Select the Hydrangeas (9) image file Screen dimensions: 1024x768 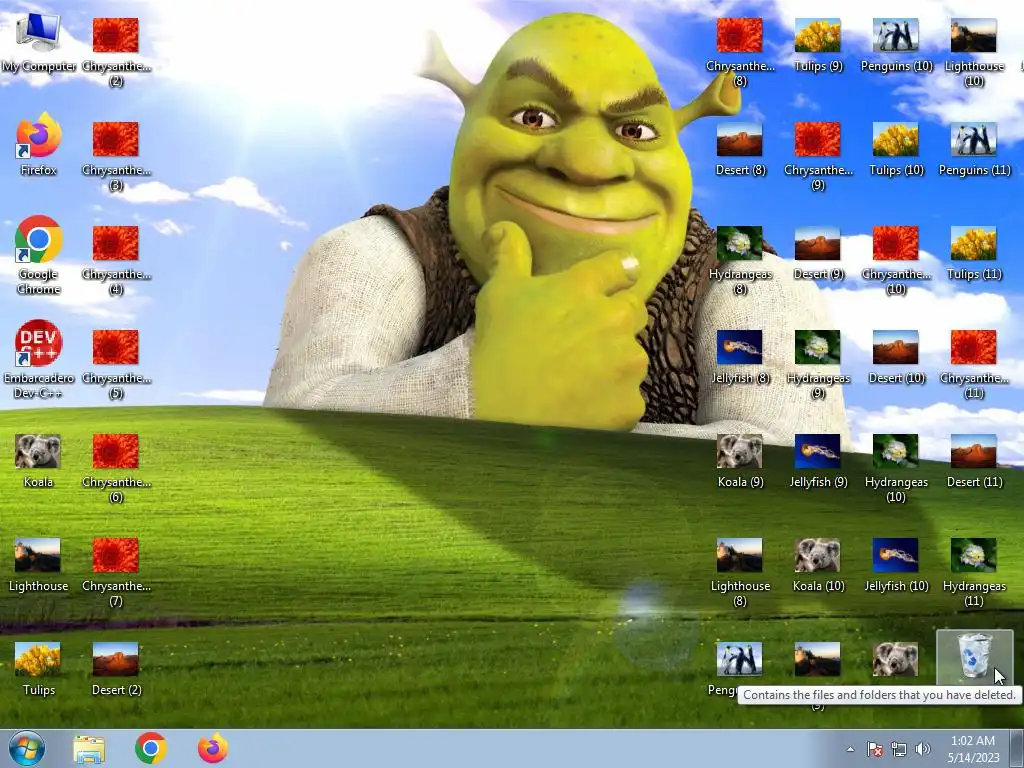tap(818, 364)
